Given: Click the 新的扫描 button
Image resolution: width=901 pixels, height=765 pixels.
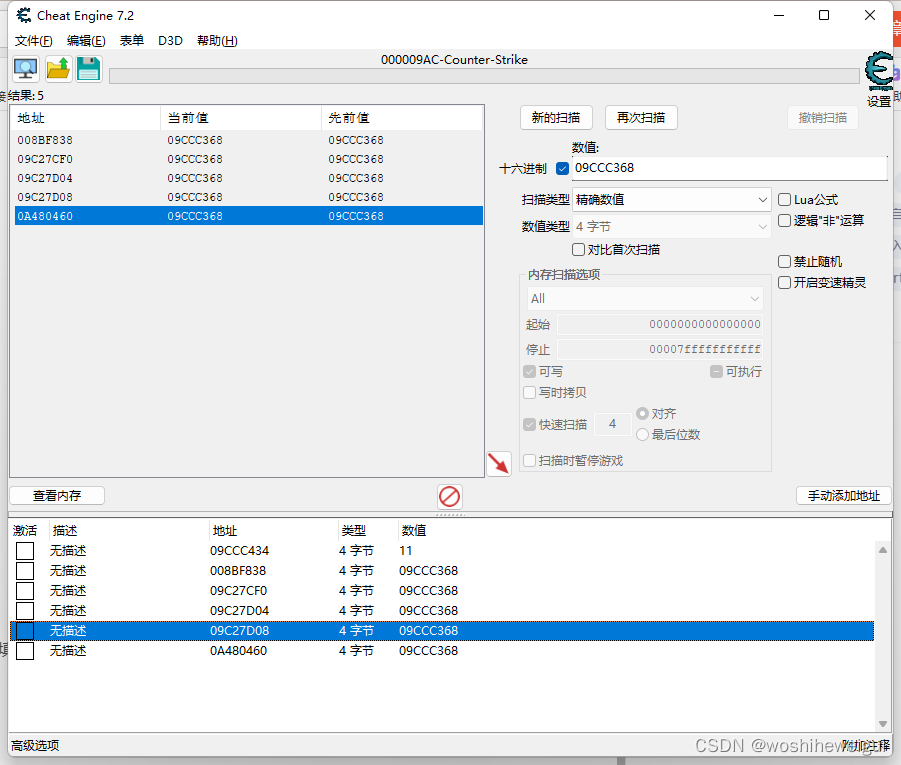Looking at the screenshot, I should [556, 118].
